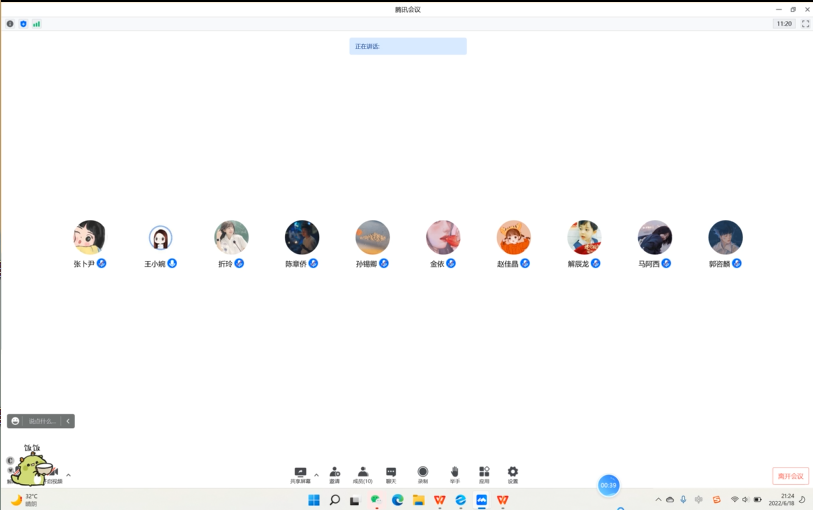Raise hand using the 举手 icon
The image size is (813, 510).
coord(454,473)
